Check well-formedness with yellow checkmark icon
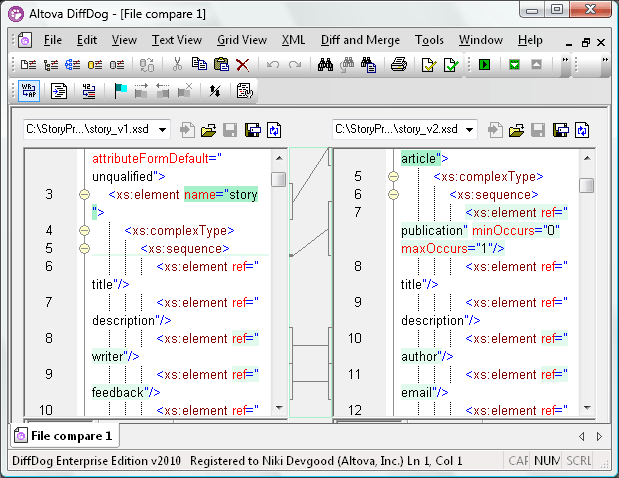 click(x=429, y=64)
